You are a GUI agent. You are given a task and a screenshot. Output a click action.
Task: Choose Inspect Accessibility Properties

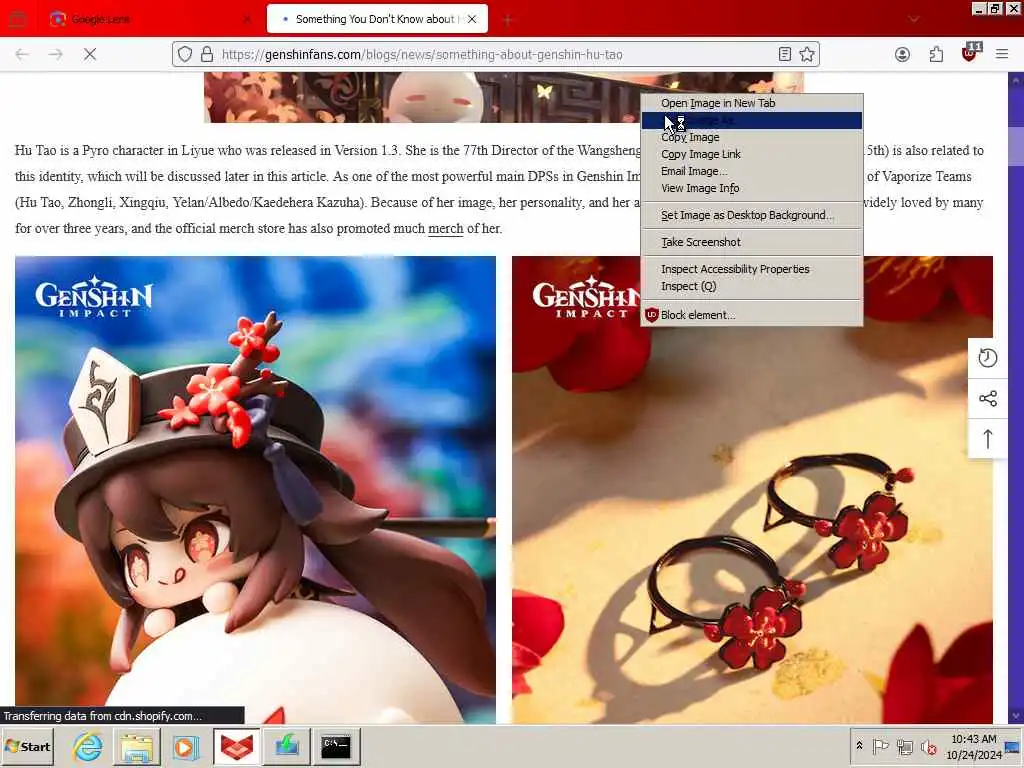coord(752,269)
